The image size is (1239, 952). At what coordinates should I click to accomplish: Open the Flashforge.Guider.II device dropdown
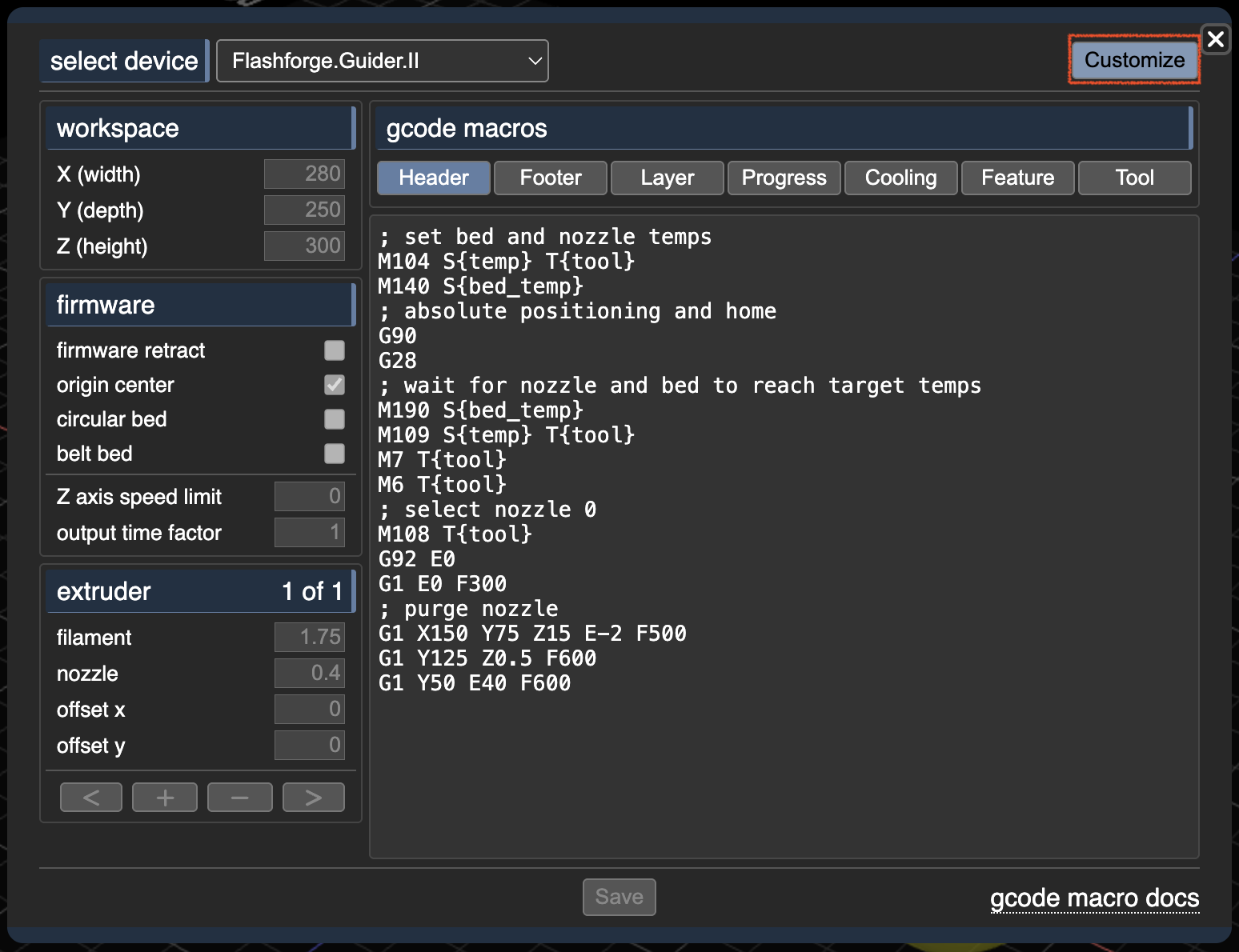(x=383, y=61)
